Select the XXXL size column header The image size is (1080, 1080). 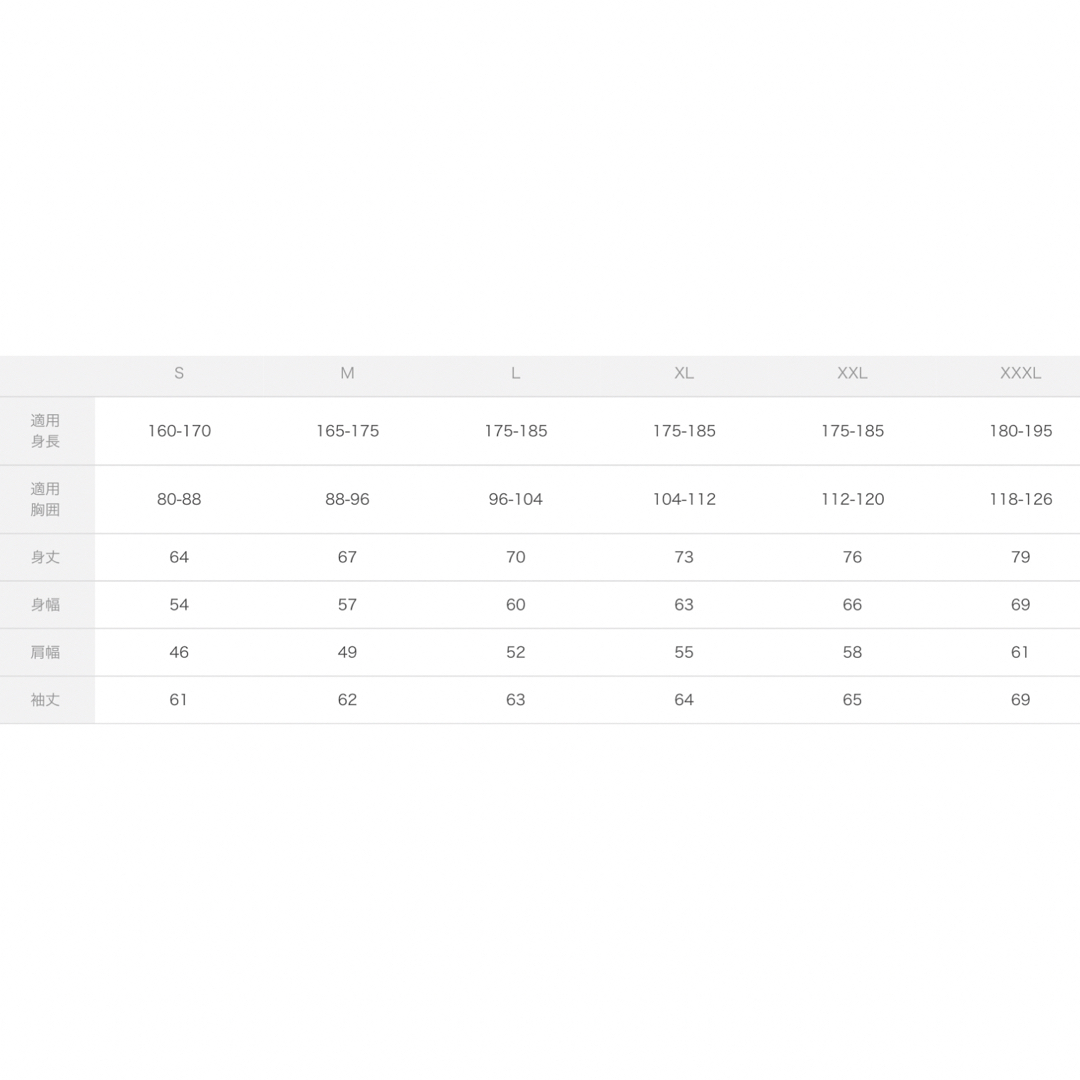pyautogui.click(x=1020, y=373)
